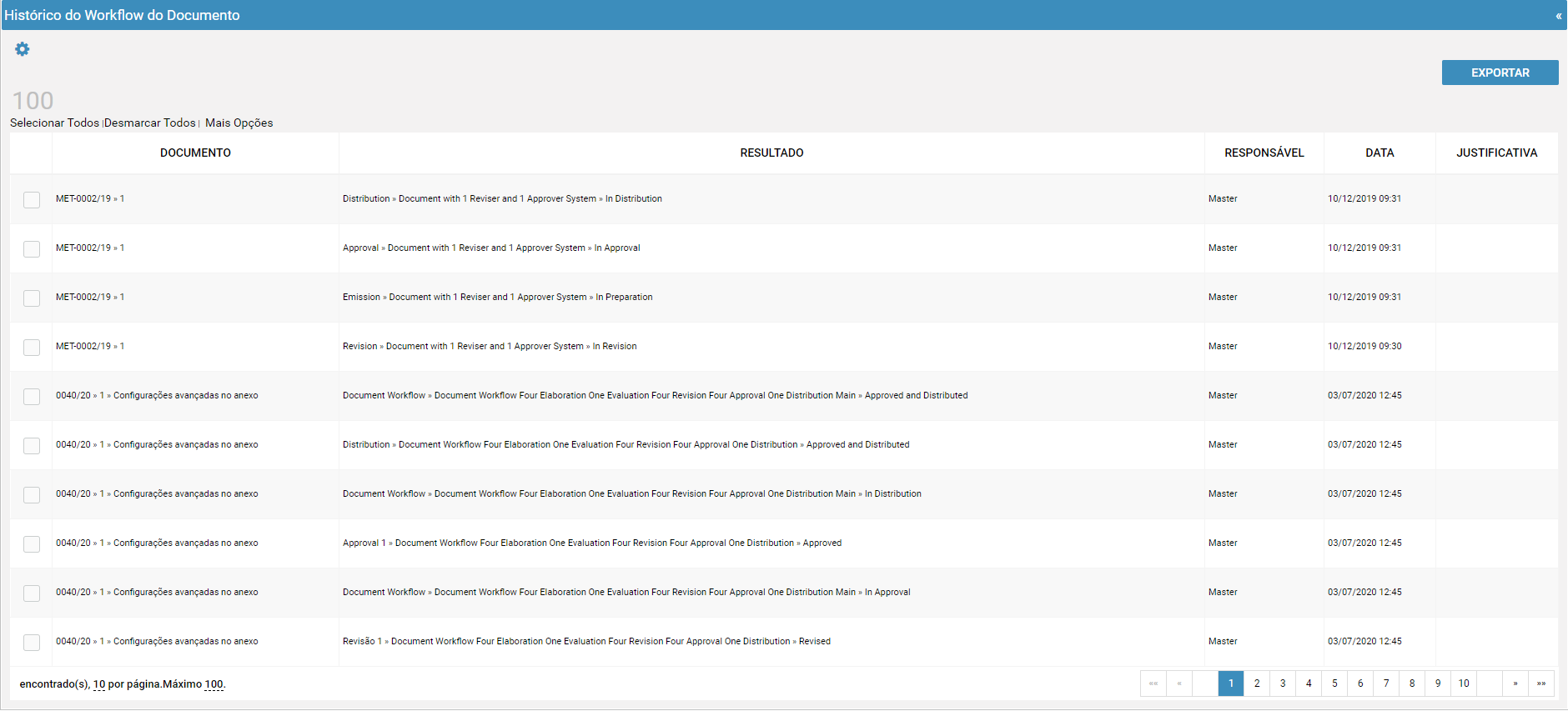Image resolution: width=1568 pixels, height=711 pixels.
Task: Check the row for Revision » In Revision
Action: click(32, 348)
